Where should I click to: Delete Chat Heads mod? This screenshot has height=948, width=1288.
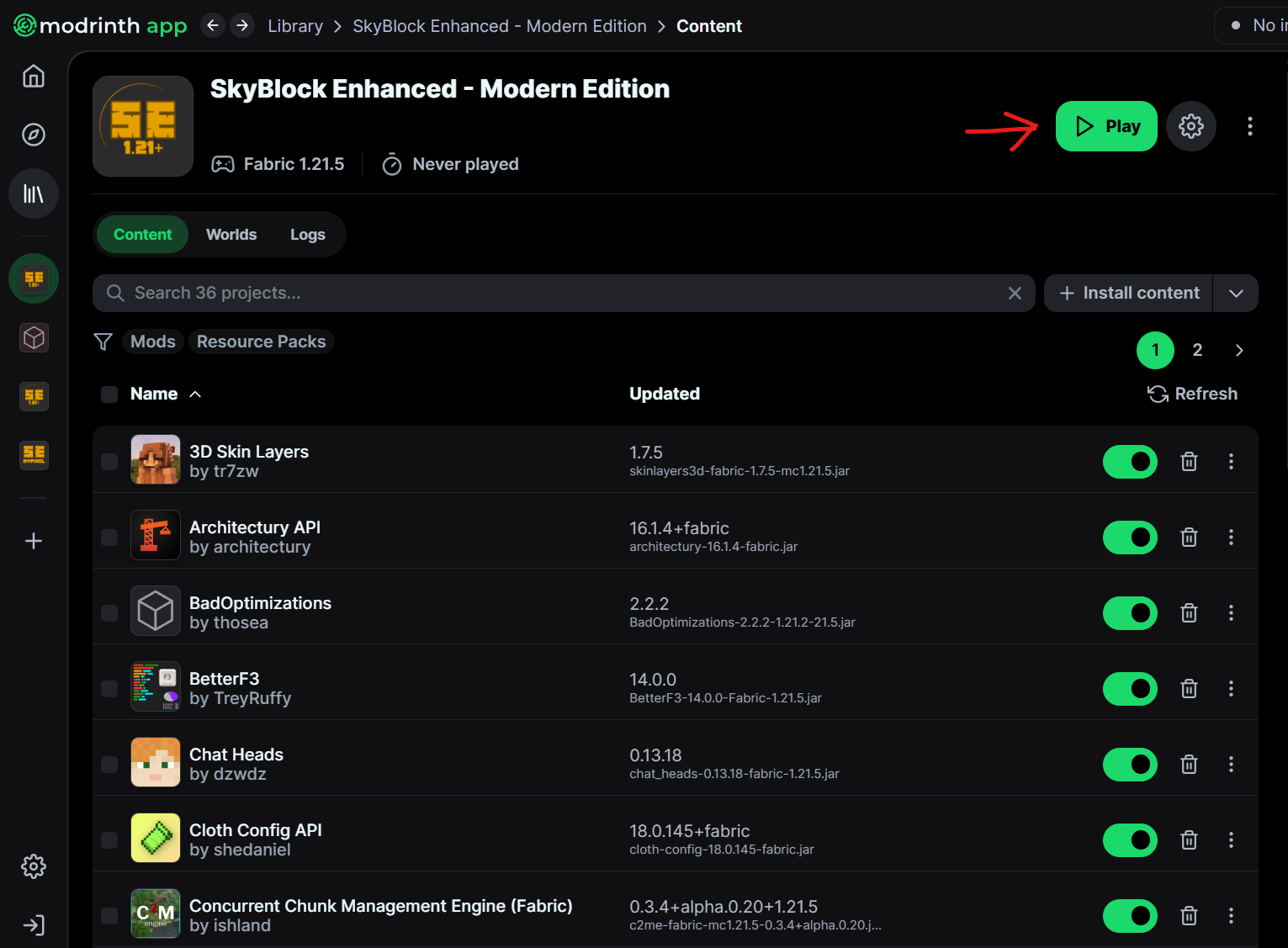pyautogui.click(x=1189, y=764)
